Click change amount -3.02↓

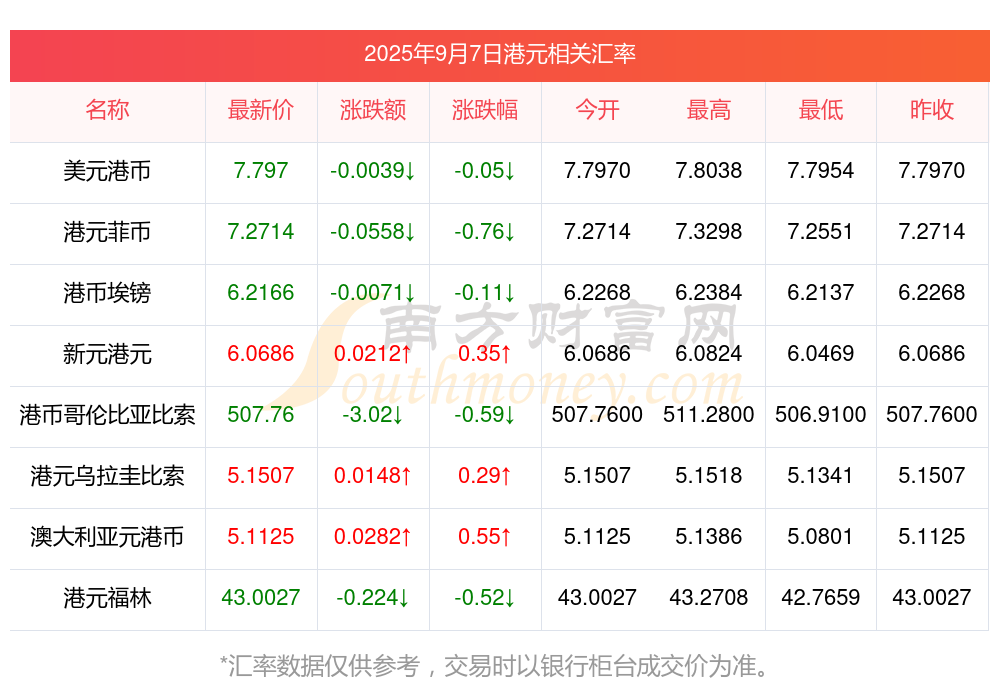coord(372,414)
